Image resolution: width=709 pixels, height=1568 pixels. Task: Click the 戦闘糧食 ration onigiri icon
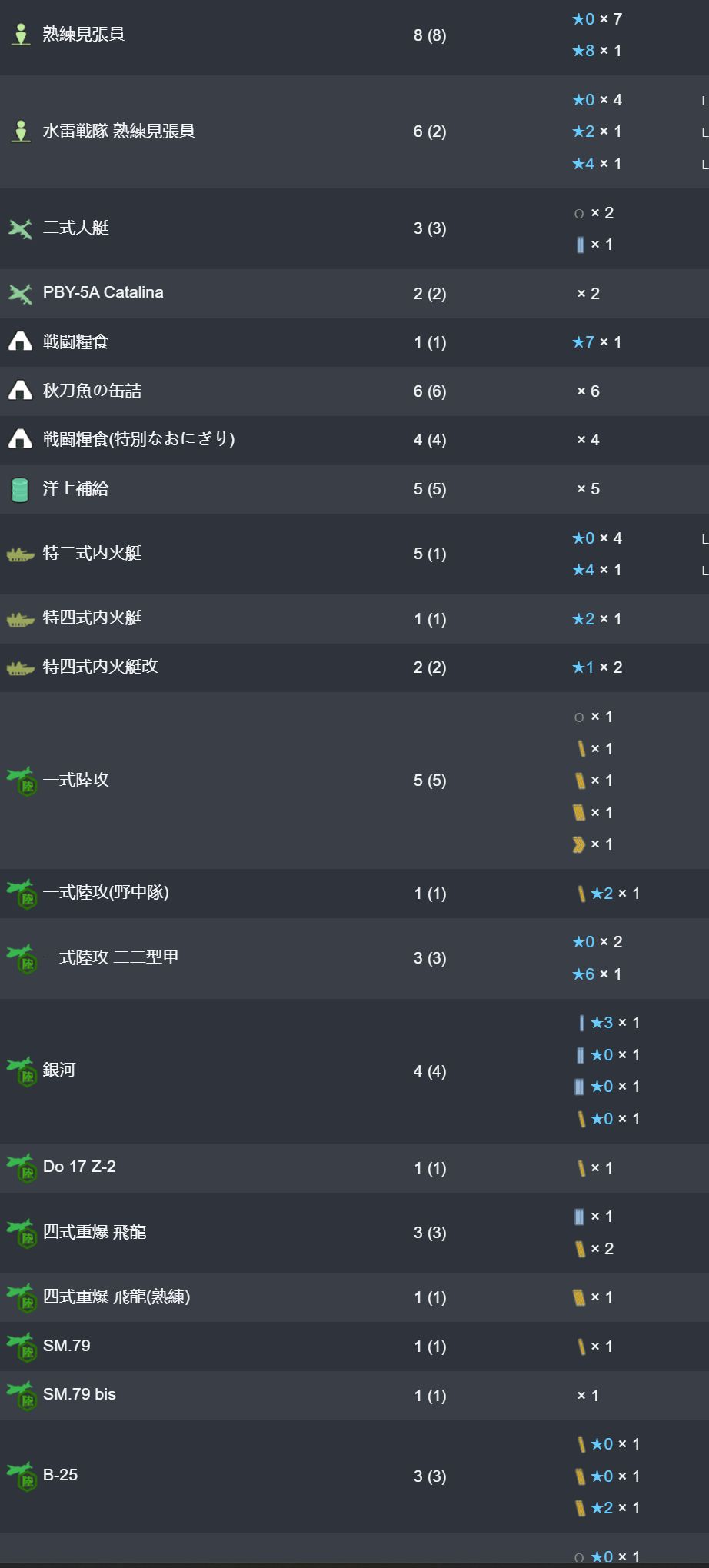tap(20, 341)
